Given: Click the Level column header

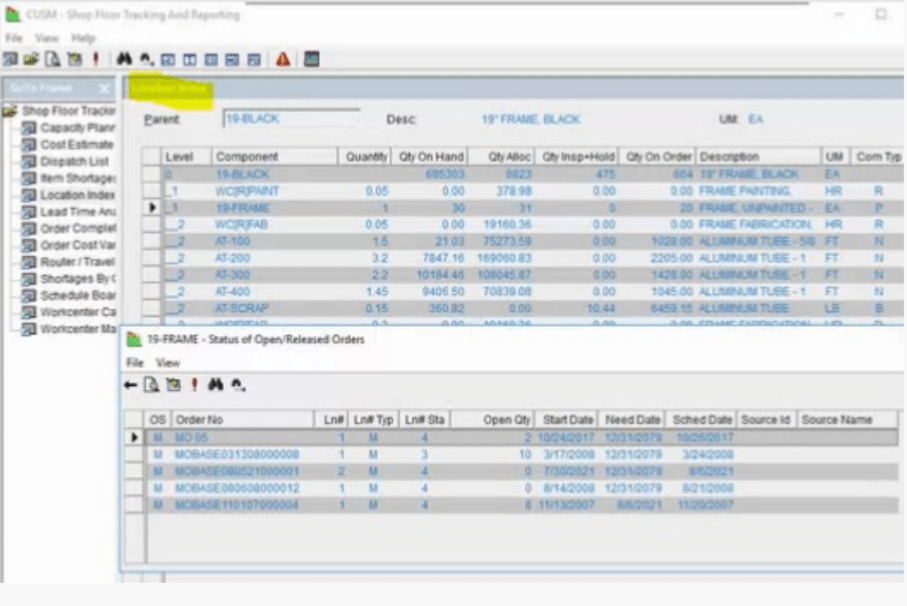Looking at the screenshot, I should (x=186, y=157).
